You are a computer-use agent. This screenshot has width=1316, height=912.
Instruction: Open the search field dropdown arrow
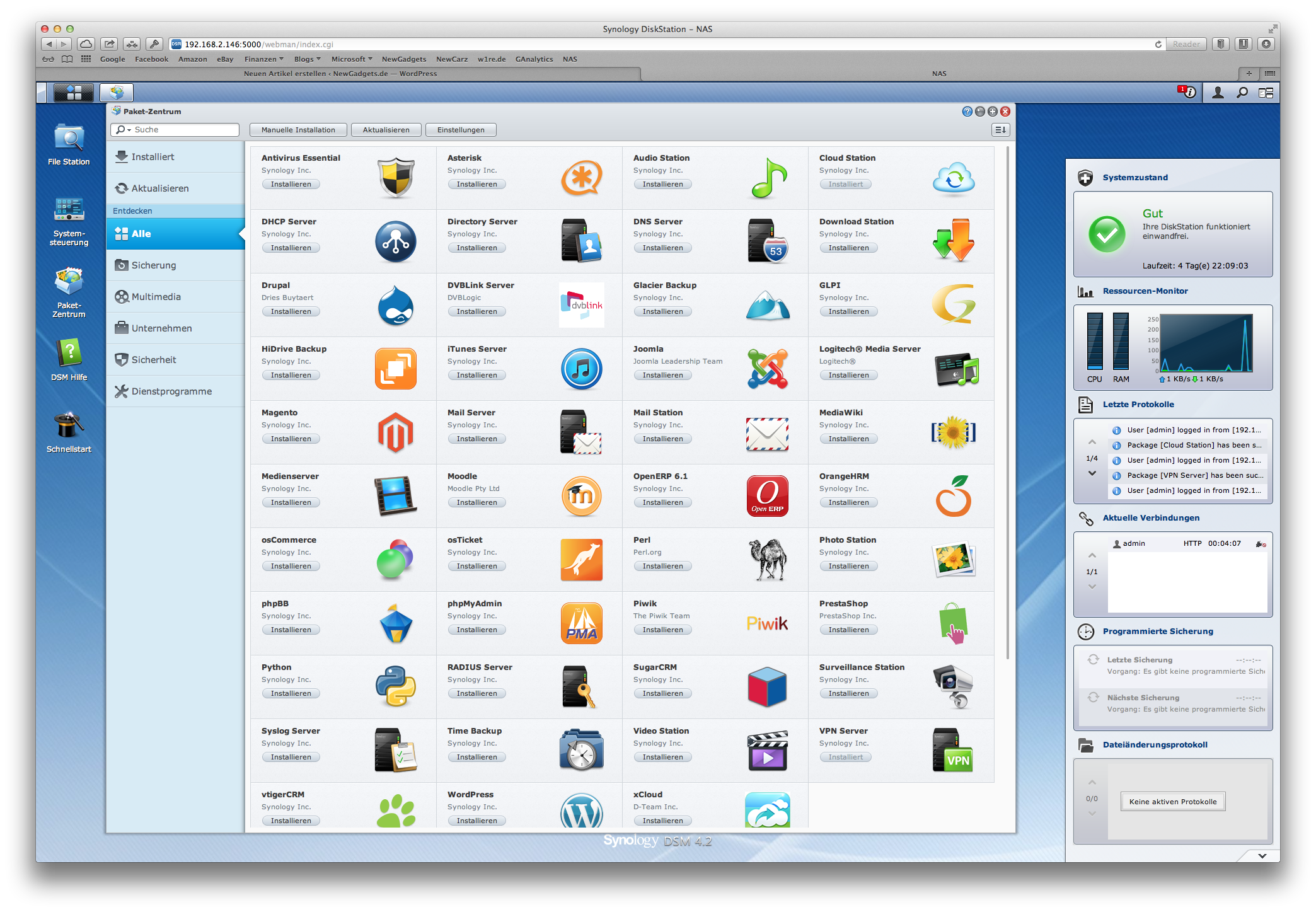click(x=129, y=130)
